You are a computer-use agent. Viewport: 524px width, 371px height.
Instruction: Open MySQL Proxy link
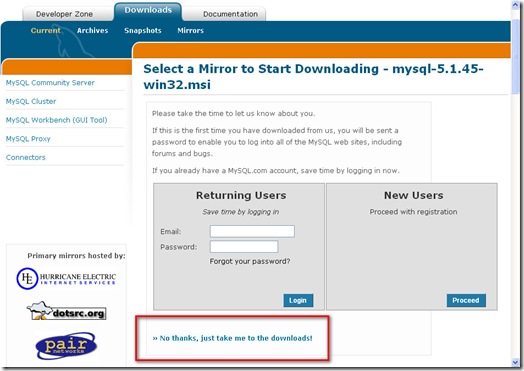click(x=28, y=139)
